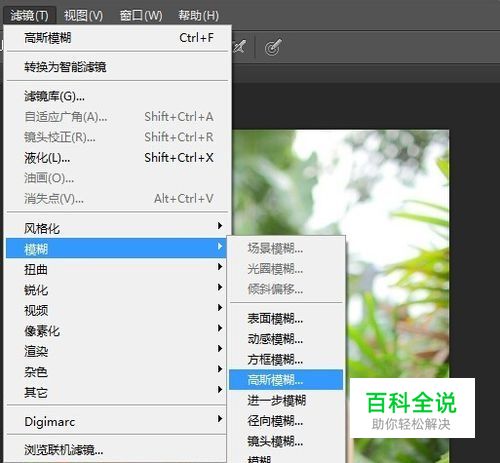Click 消失点(V)... entry
The image size is (500, 463).
pyautogui.click(x=117, y=199)
